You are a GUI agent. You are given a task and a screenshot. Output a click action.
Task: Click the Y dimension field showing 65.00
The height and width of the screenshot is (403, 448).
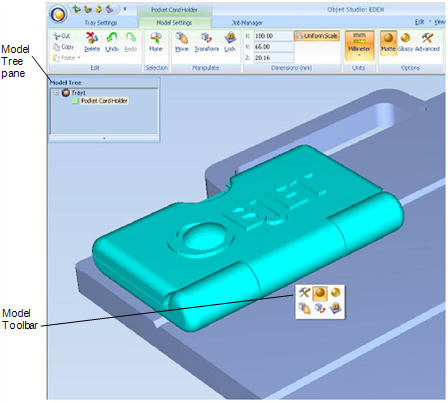(x=273, y=47)
